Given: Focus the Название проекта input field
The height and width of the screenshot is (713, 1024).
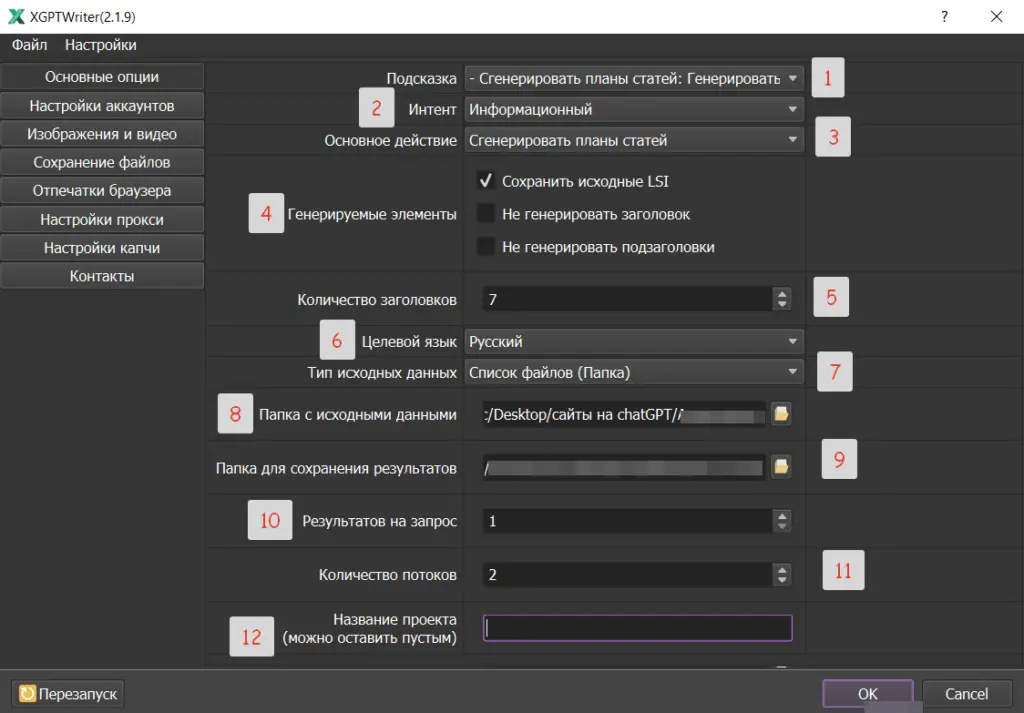Looking at the screenshot, I should (x=637, y=628).
